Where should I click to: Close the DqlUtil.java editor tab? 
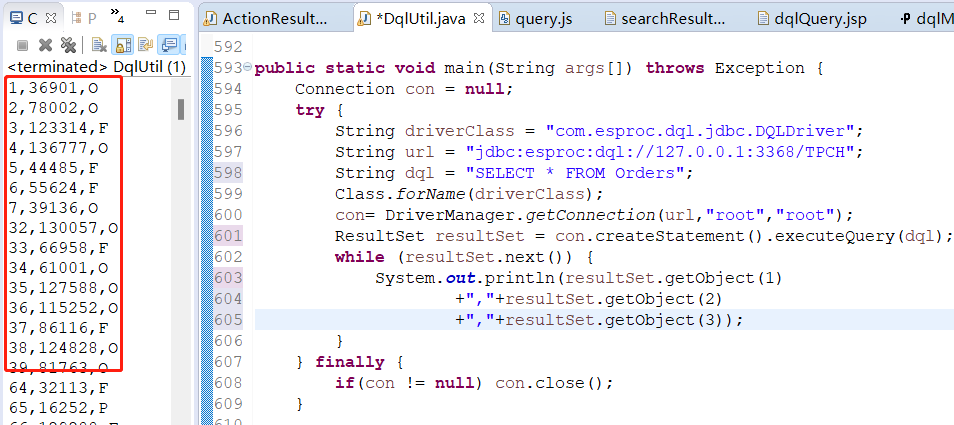click(478, 18)
